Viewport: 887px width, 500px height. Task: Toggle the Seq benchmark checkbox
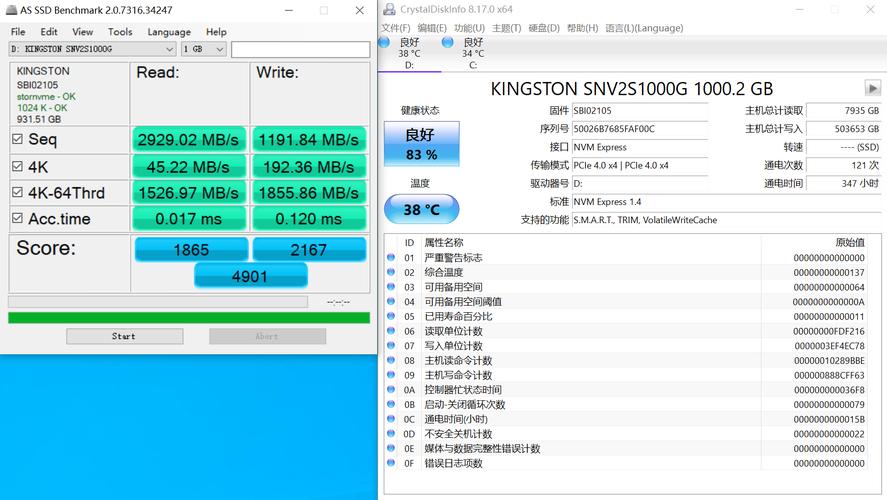coord(17,139)
